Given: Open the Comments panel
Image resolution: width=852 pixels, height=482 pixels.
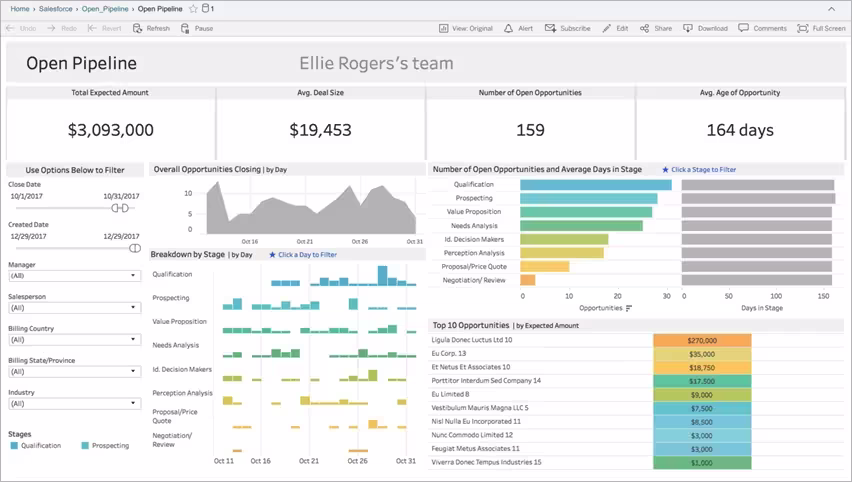Looking at the screenshot, I should 744,29.
